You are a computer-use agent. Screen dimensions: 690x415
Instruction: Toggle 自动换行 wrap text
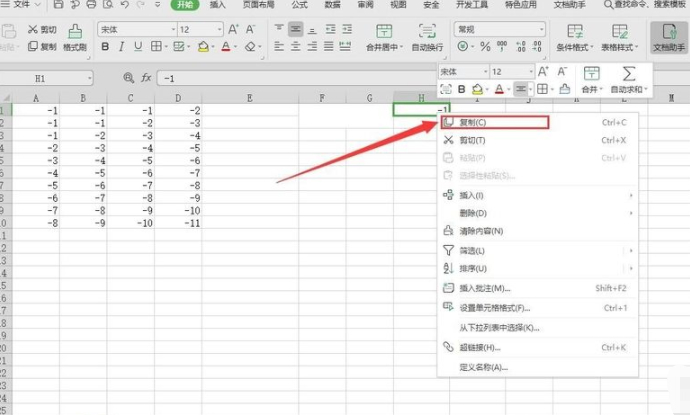click(427, 38)
